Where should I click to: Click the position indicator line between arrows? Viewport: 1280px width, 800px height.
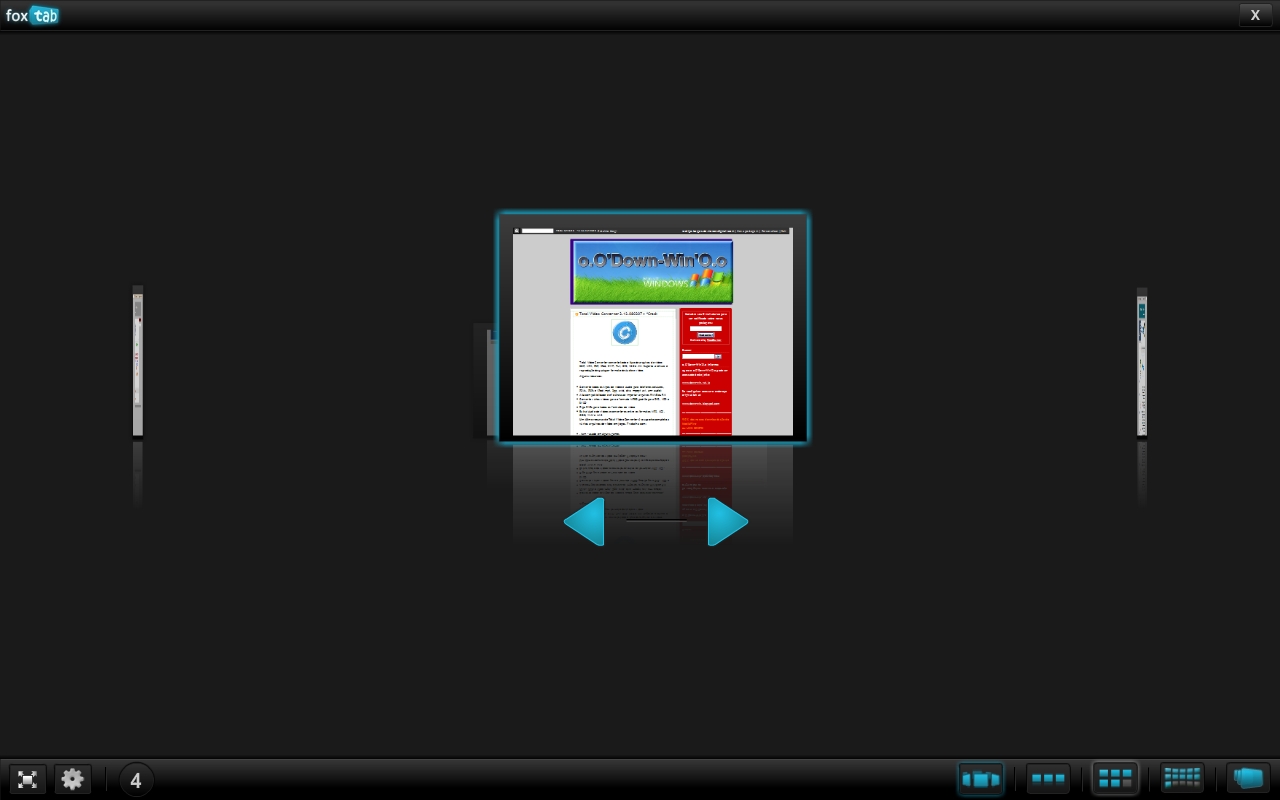coord(656,520)
